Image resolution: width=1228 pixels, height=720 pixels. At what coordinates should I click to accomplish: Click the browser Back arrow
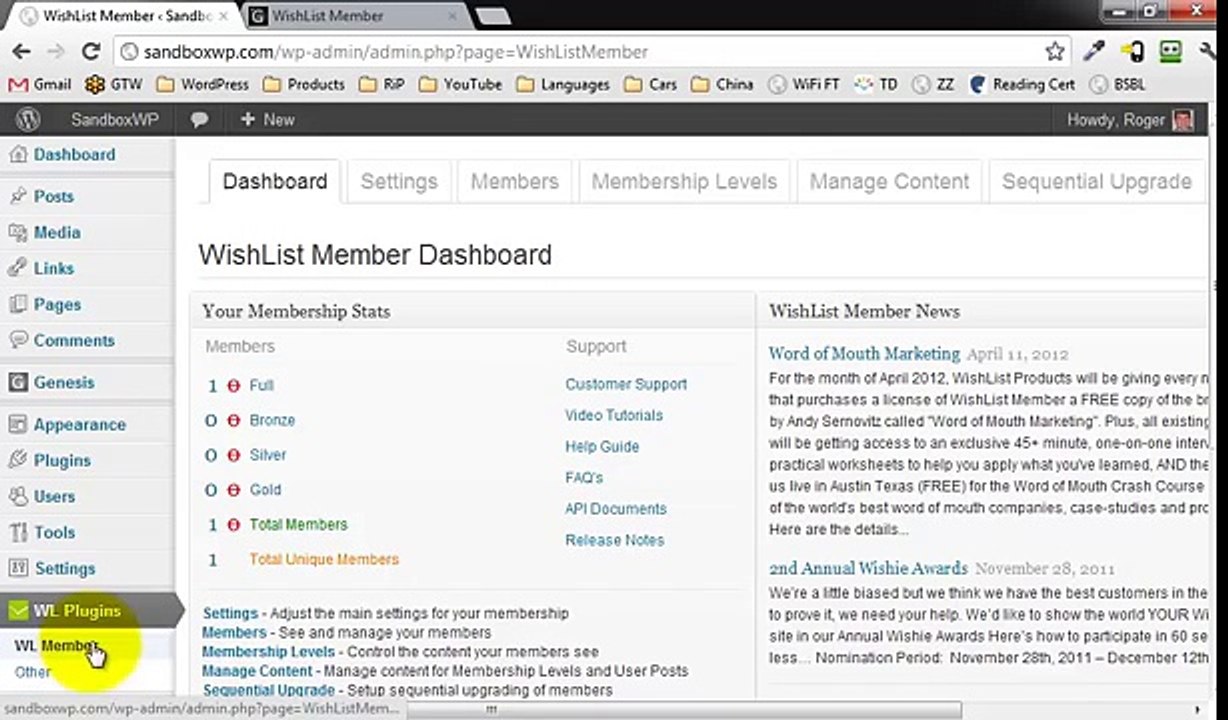[x=21, y=52]
